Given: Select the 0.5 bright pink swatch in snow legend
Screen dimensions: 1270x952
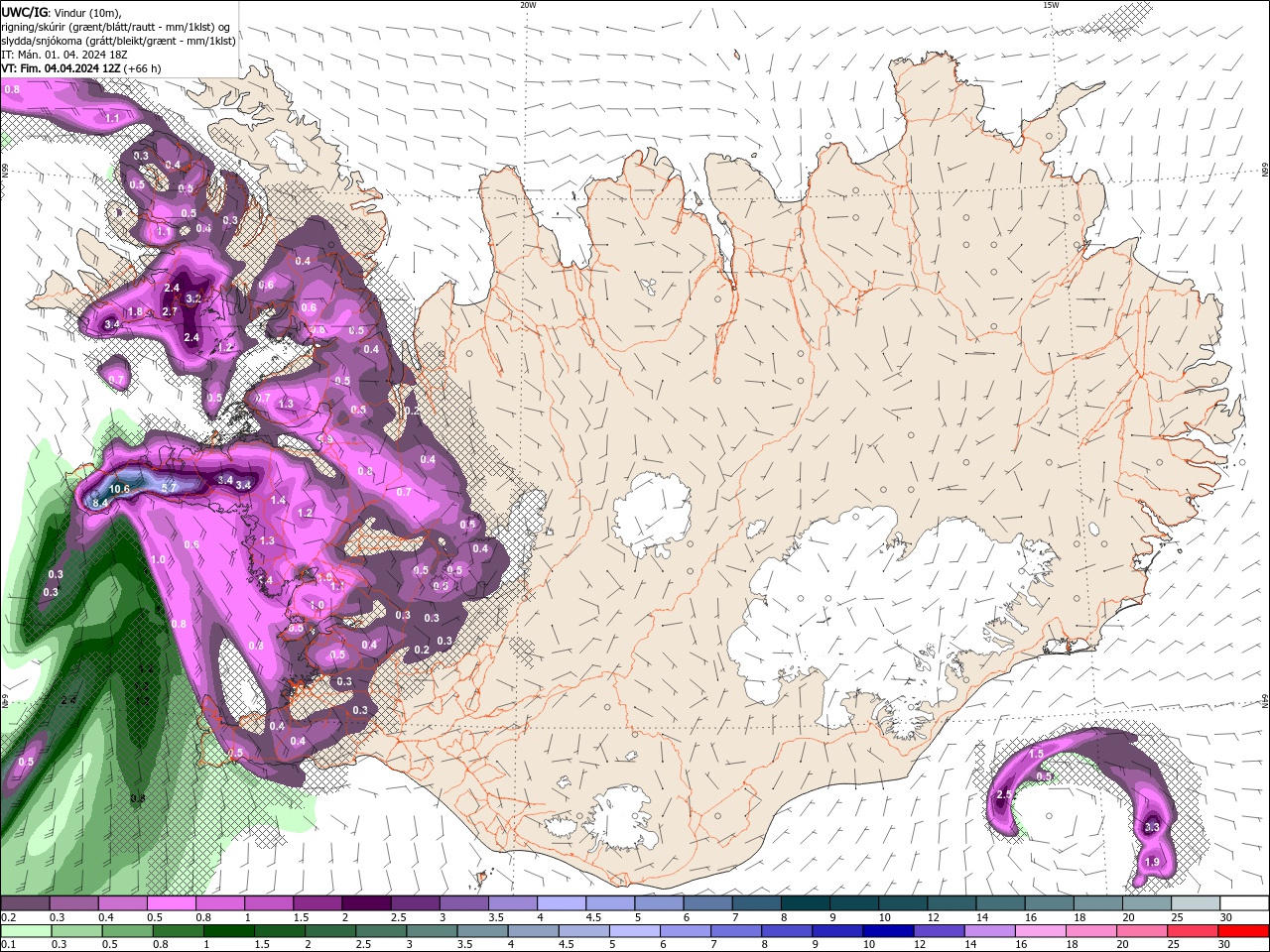Looking at the screenshot, I should pos(172,903).
